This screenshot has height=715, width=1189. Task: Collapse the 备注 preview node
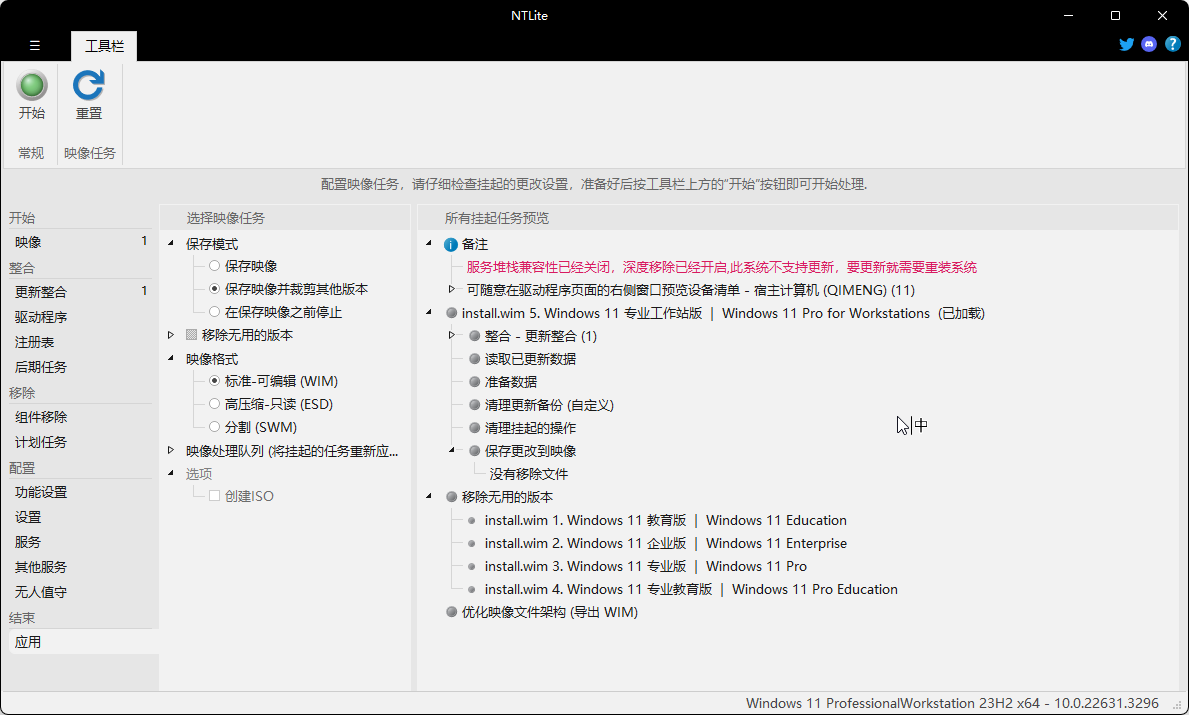coord(428,243)
